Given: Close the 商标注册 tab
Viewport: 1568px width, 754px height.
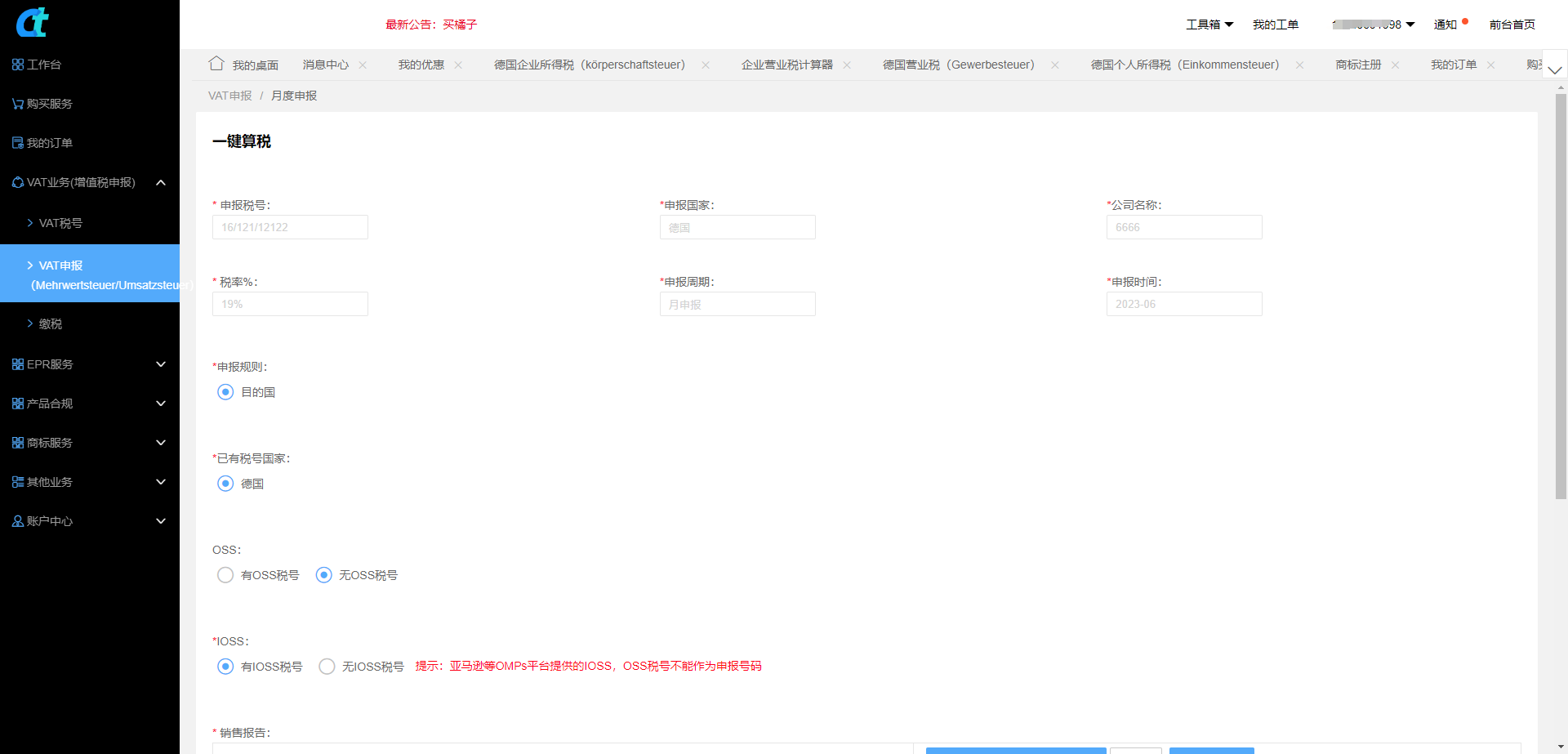Looking at the screenshot, I should (1396, 65).
